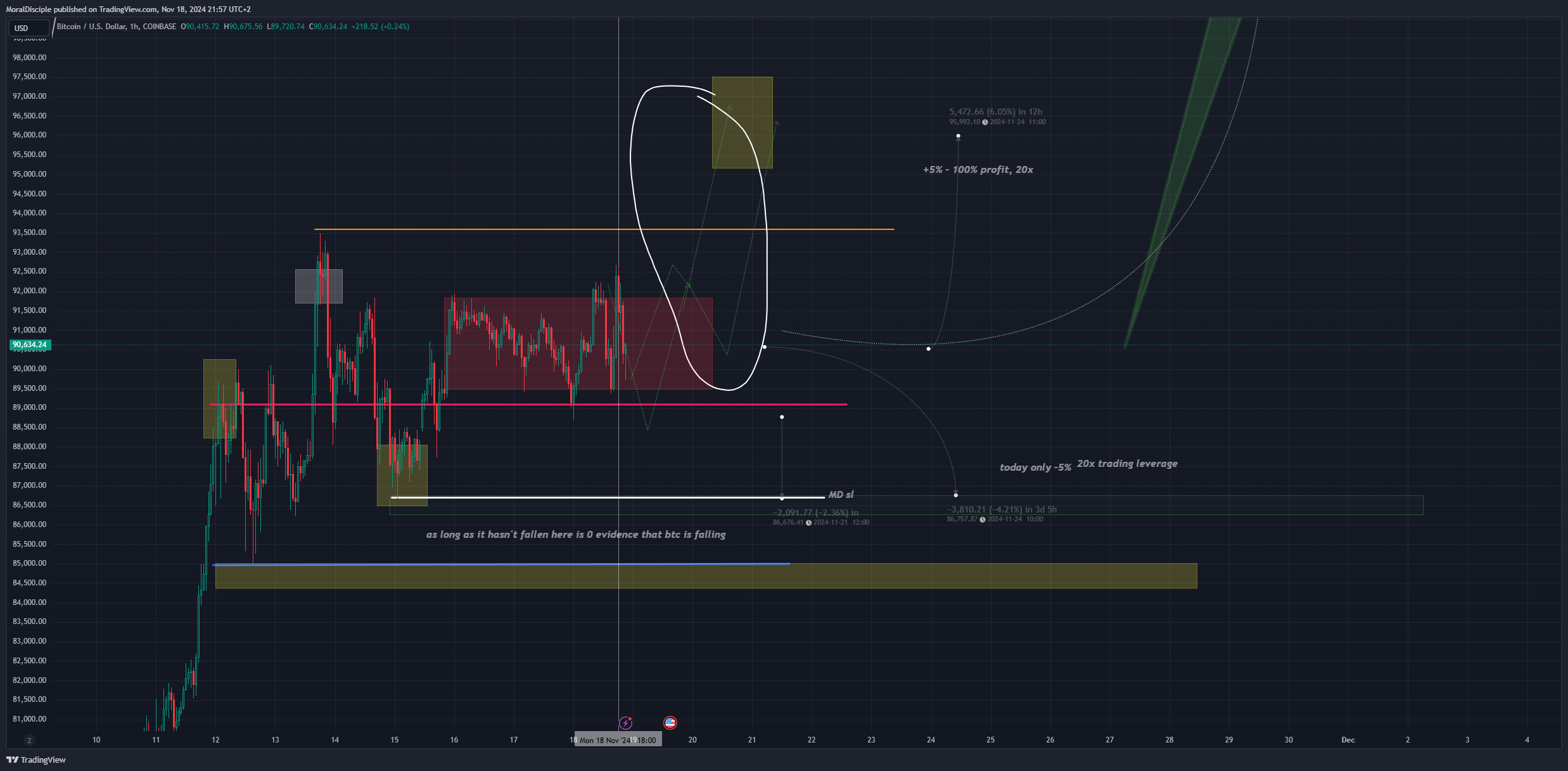This screenshot has width=1568, height=771.
Task: Click the purple lightning event icon
Action: [x=625, y=723]
